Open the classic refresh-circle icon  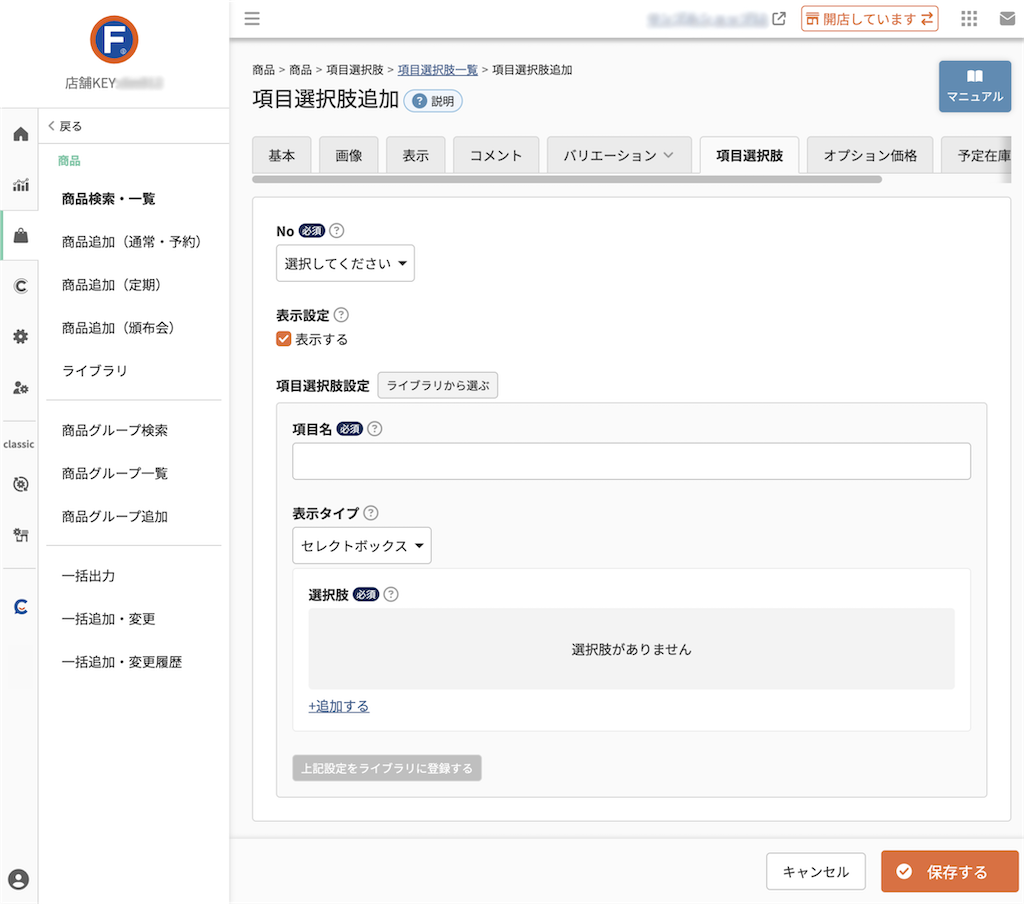(x=21, y=484)
